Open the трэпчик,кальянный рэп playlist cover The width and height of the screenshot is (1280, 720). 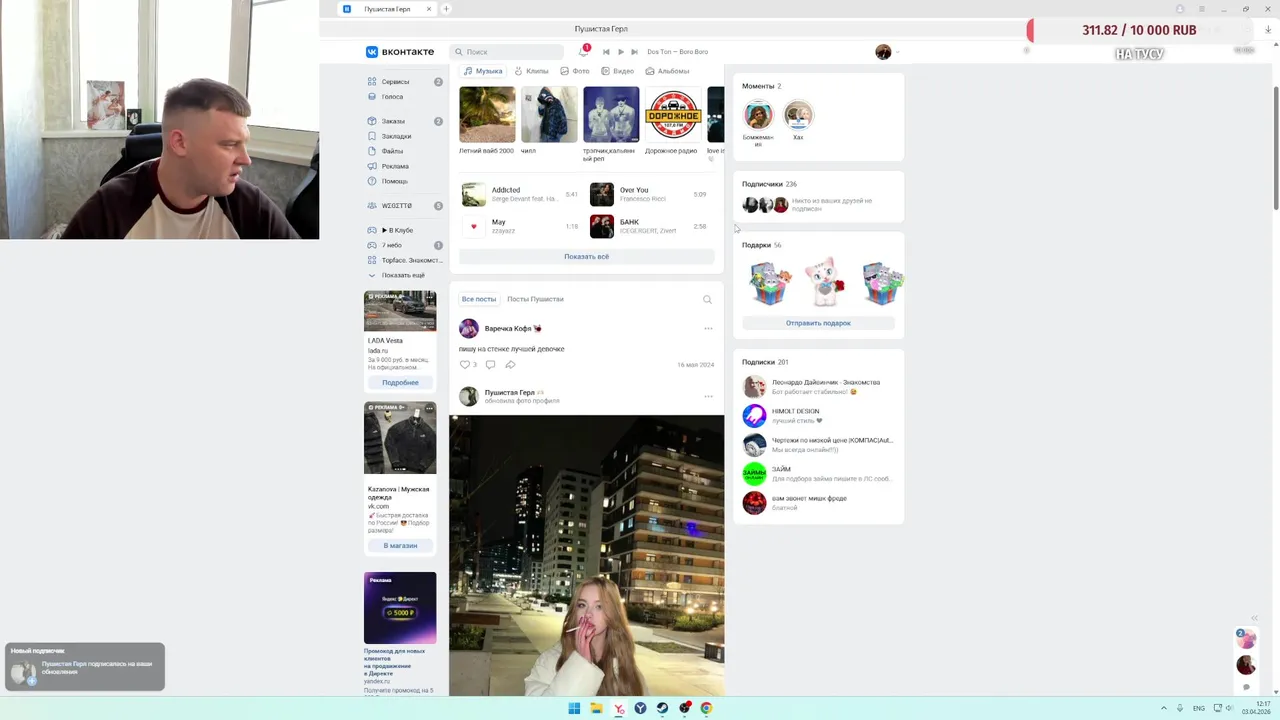611,114
